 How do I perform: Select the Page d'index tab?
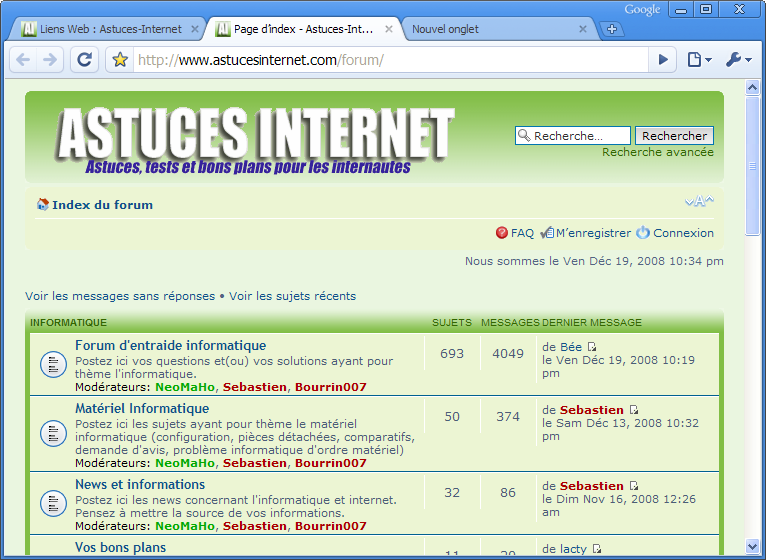pos(303,29)
